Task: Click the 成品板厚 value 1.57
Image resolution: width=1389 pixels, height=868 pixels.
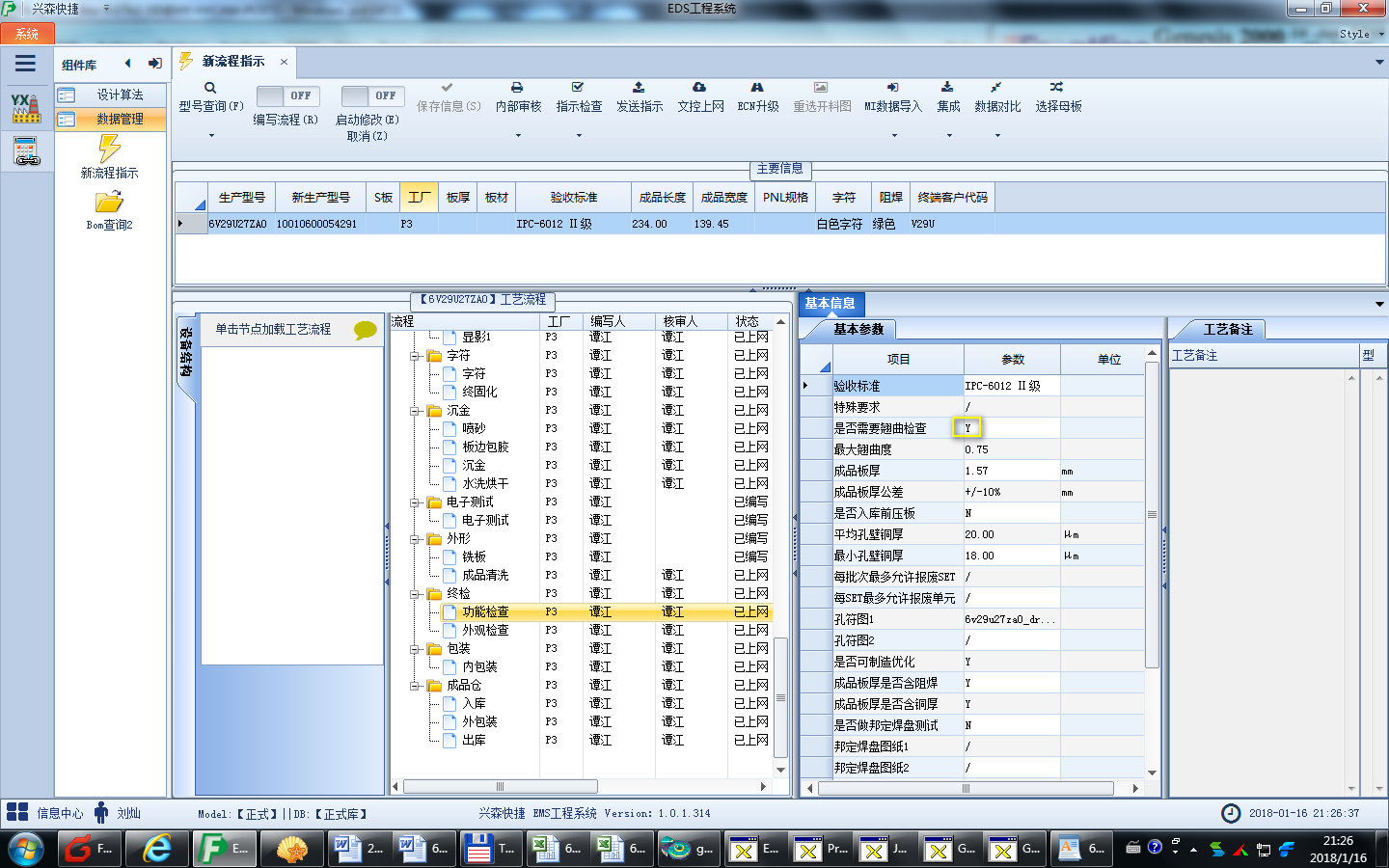Action: click(x=1012, y=471)
